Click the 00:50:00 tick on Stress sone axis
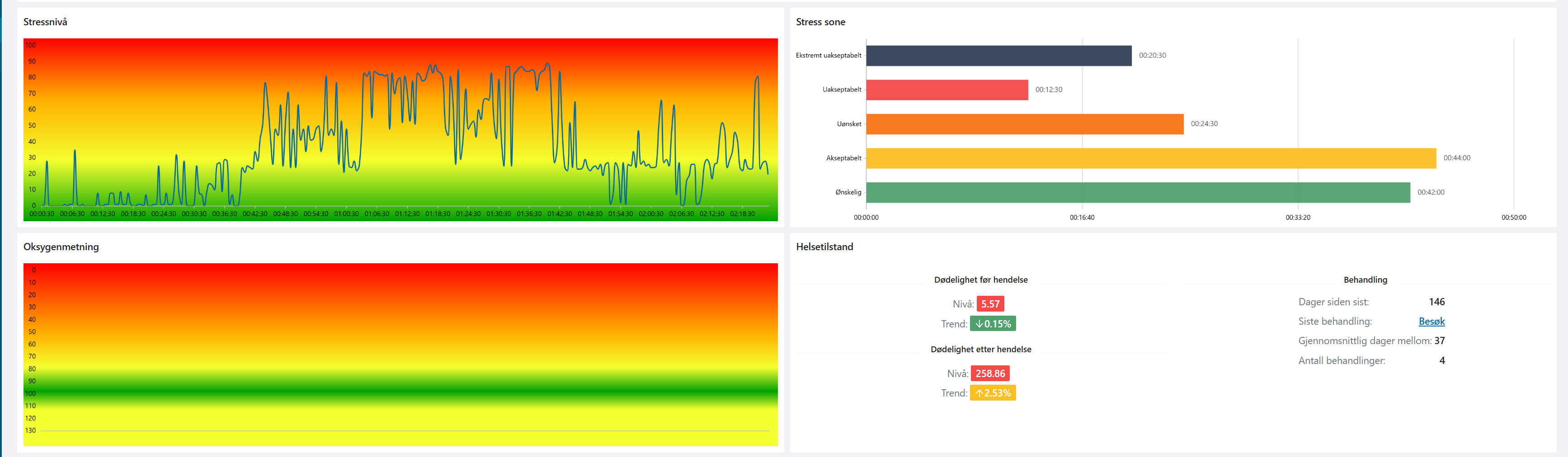This screenshot has height=457, width=1568. [1513, 218]
